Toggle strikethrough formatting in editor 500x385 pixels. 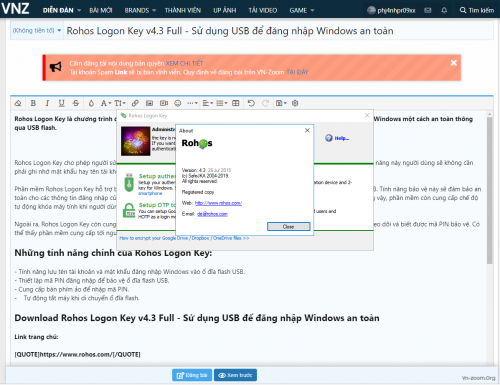point(76,103)
